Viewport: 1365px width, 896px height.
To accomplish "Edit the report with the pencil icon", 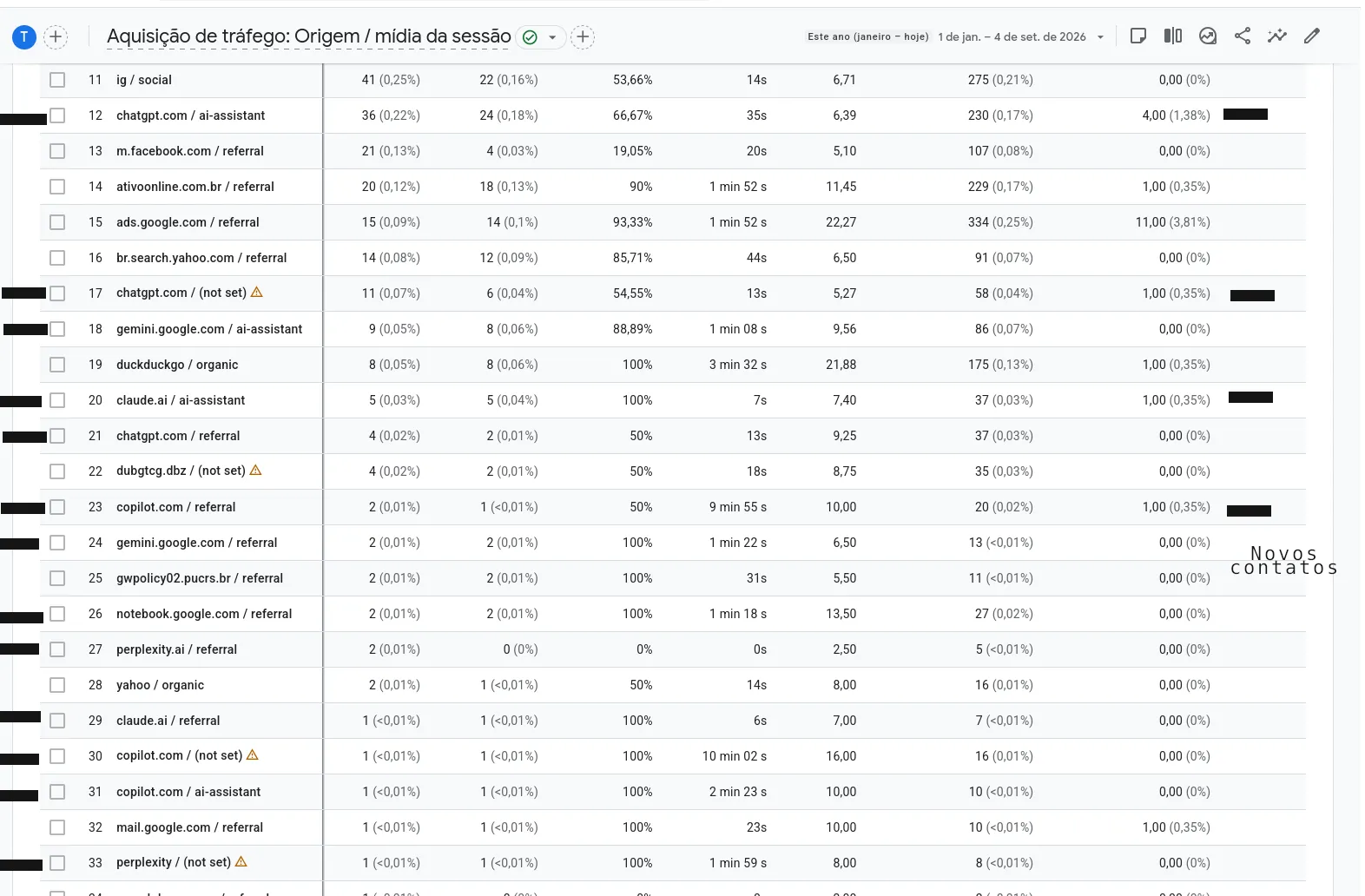I will click(1312, 36).
